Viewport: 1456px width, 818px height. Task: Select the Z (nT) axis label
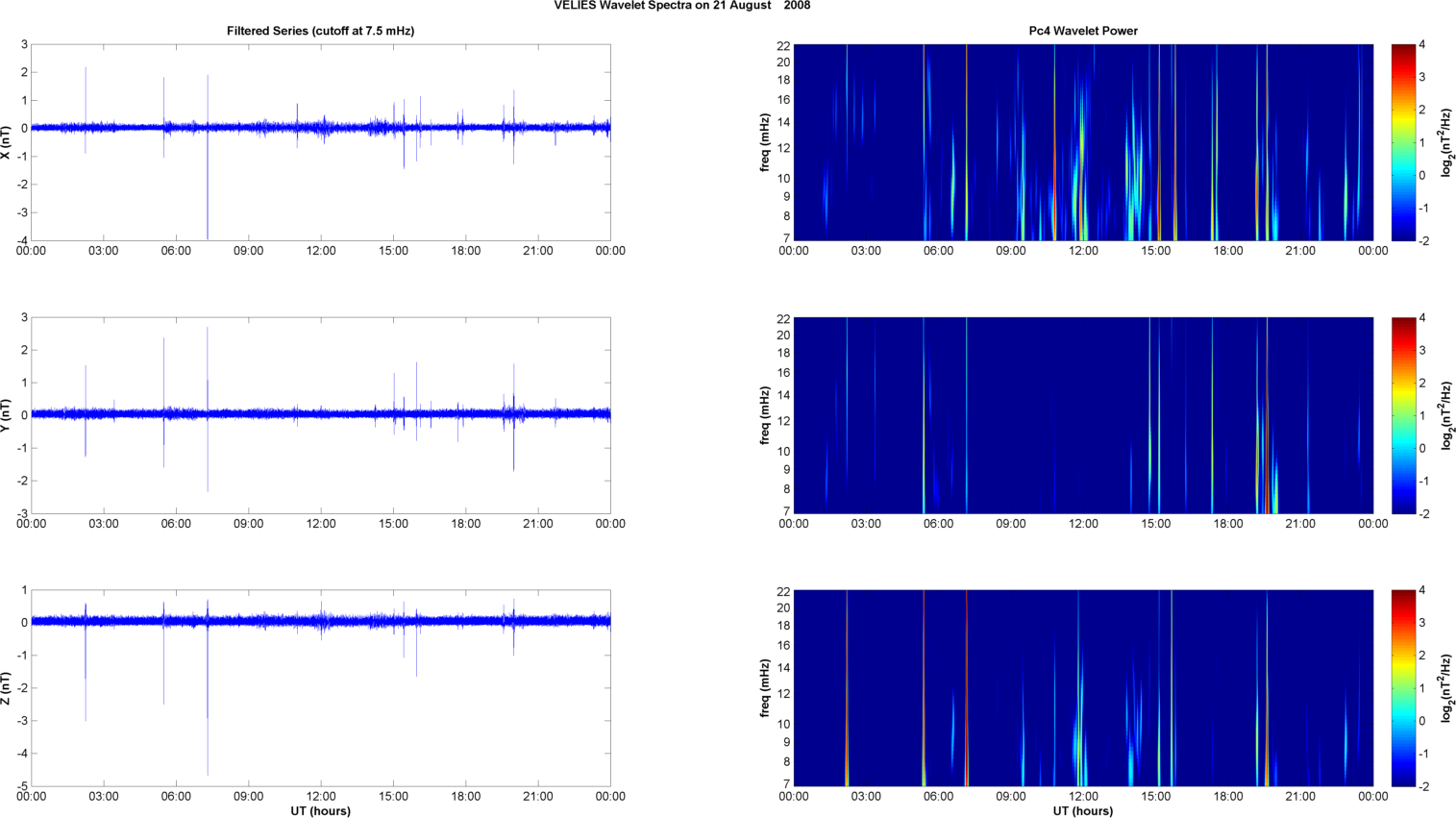(x=6, y=688)
